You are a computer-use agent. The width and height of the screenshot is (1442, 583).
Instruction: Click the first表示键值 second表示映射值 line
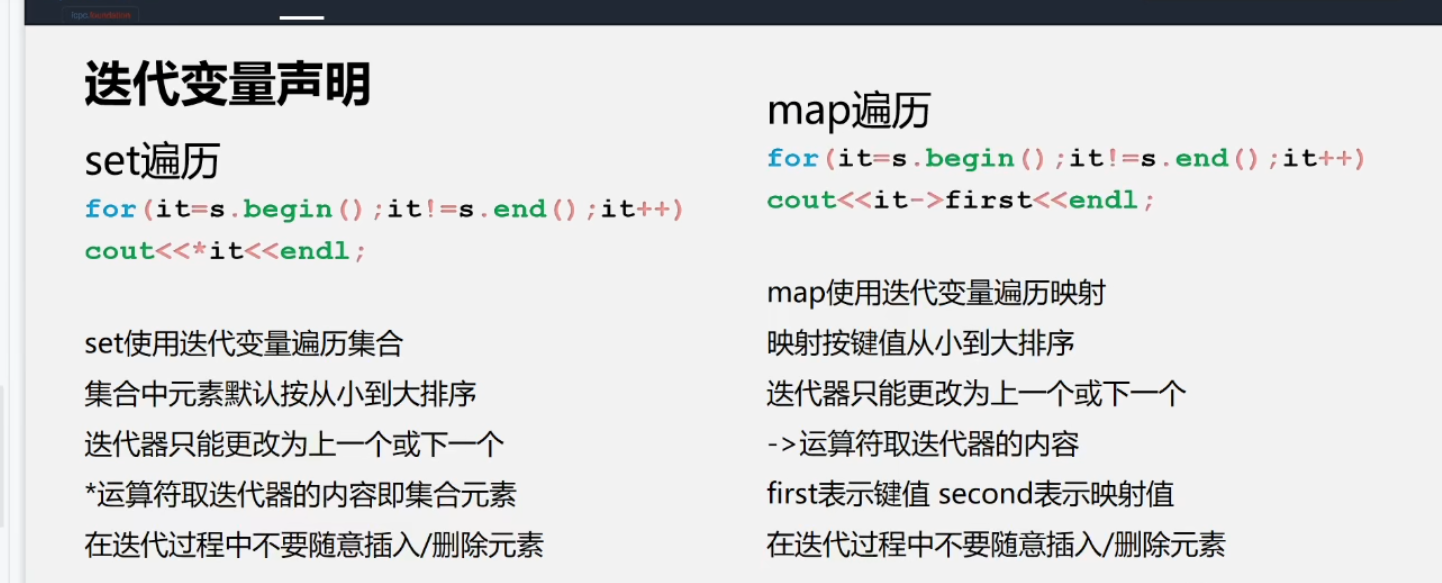tap(970, 494)
